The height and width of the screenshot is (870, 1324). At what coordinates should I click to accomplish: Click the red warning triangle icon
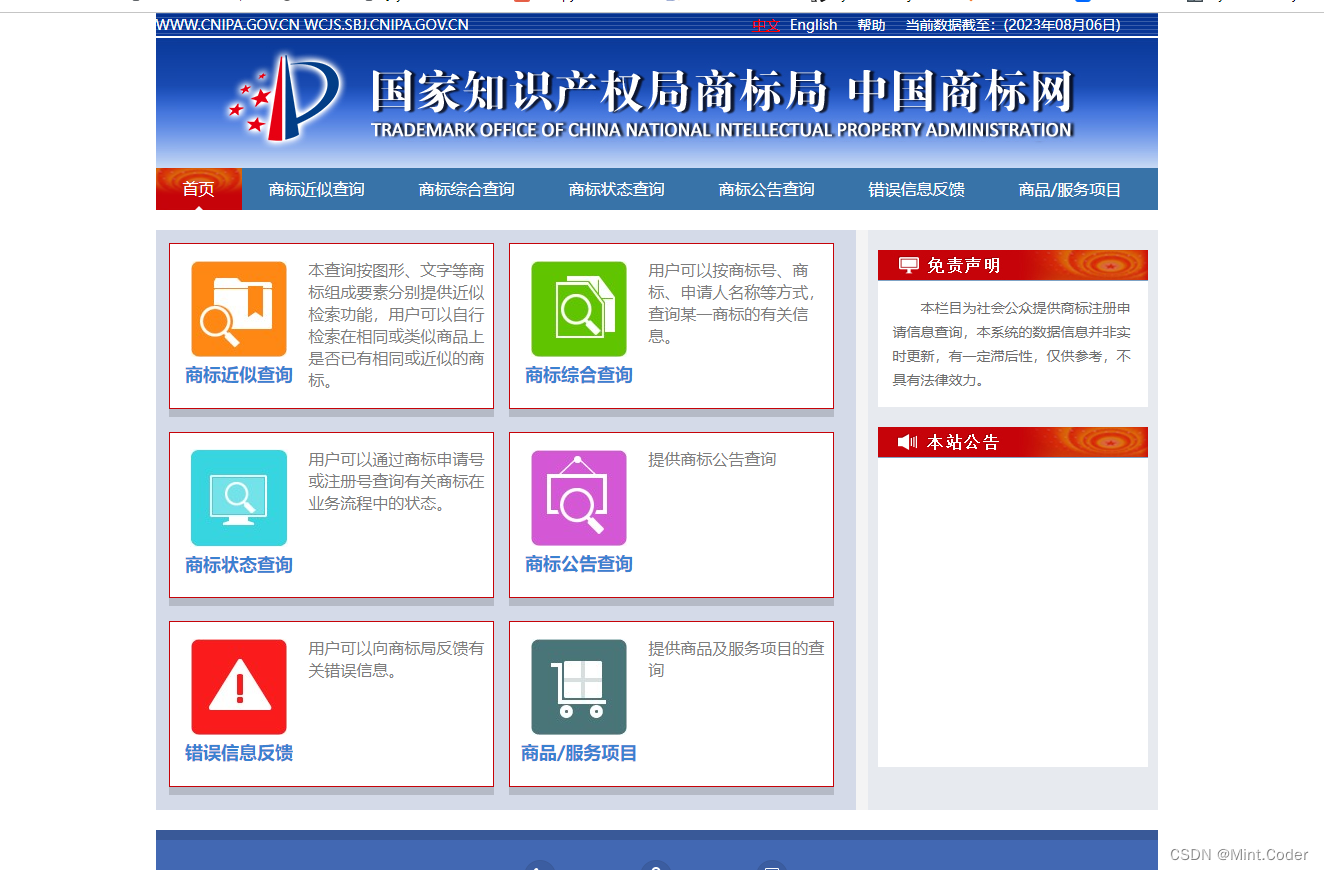click(239, 687)
